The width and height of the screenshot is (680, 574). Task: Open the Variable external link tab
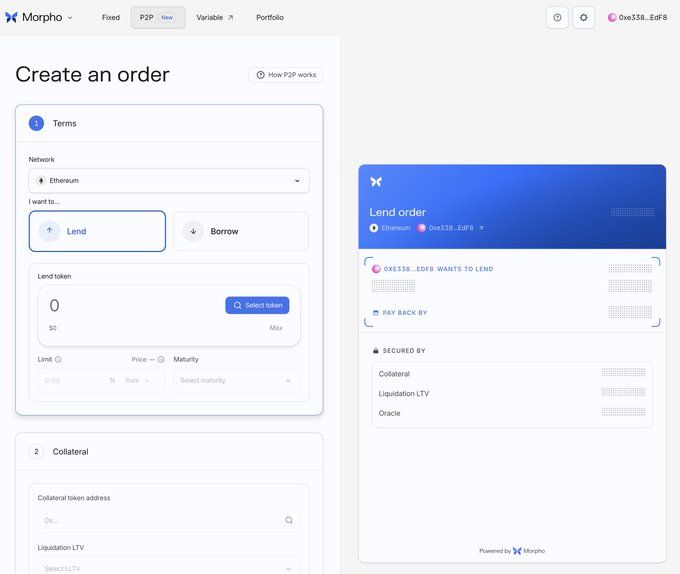[x=215, y=17]
